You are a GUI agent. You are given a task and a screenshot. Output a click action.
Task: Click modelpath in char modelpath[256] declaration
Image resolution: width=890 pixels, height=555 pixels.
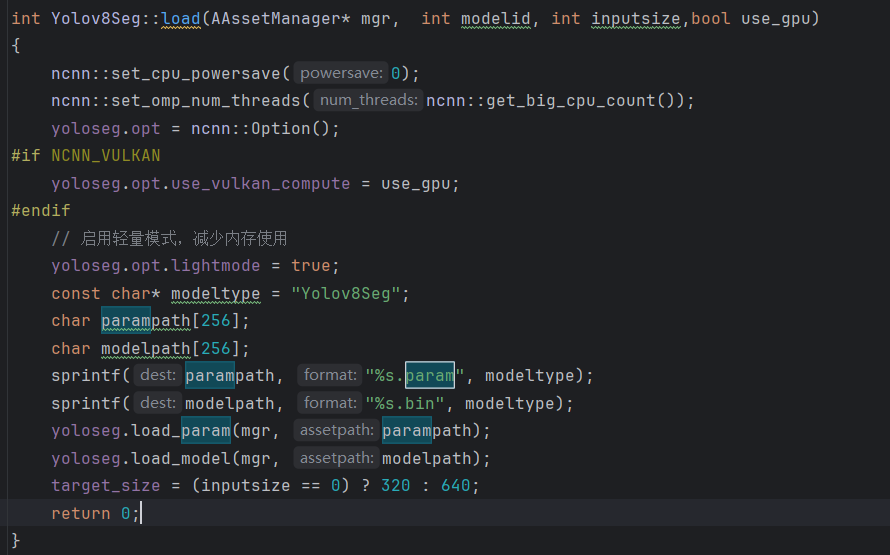pos(146,348)
